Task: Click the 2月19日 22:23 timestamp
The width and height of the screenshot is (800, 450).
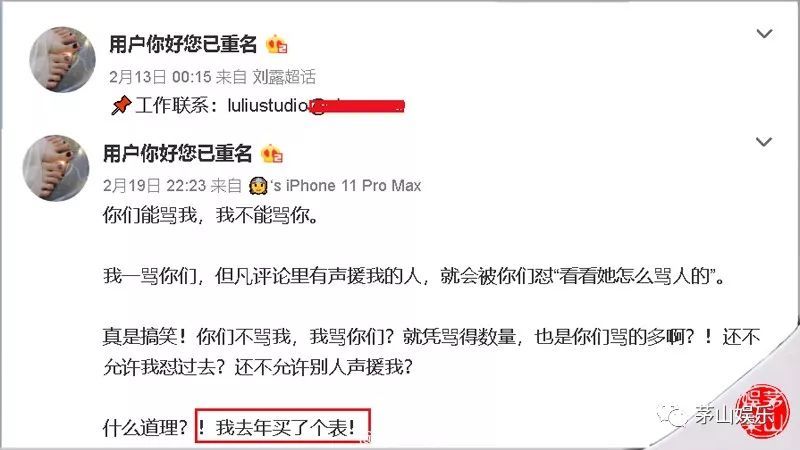Action: pyautogui.click(x=155, y=186)
